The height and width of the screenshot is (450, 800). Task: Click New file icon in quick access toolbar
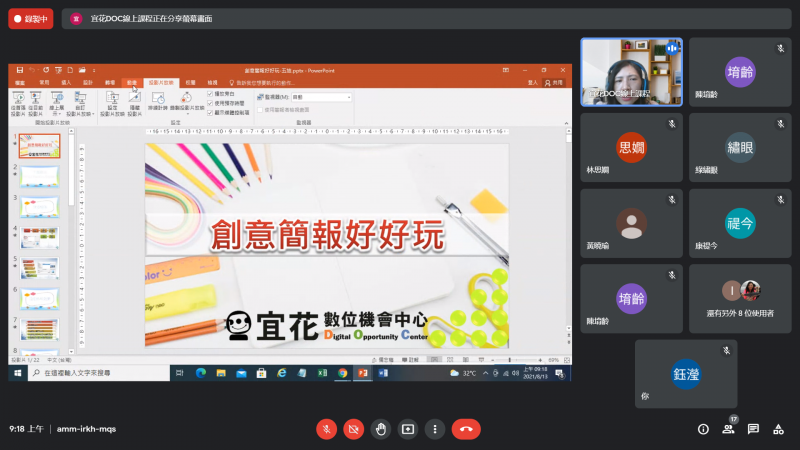70,70
